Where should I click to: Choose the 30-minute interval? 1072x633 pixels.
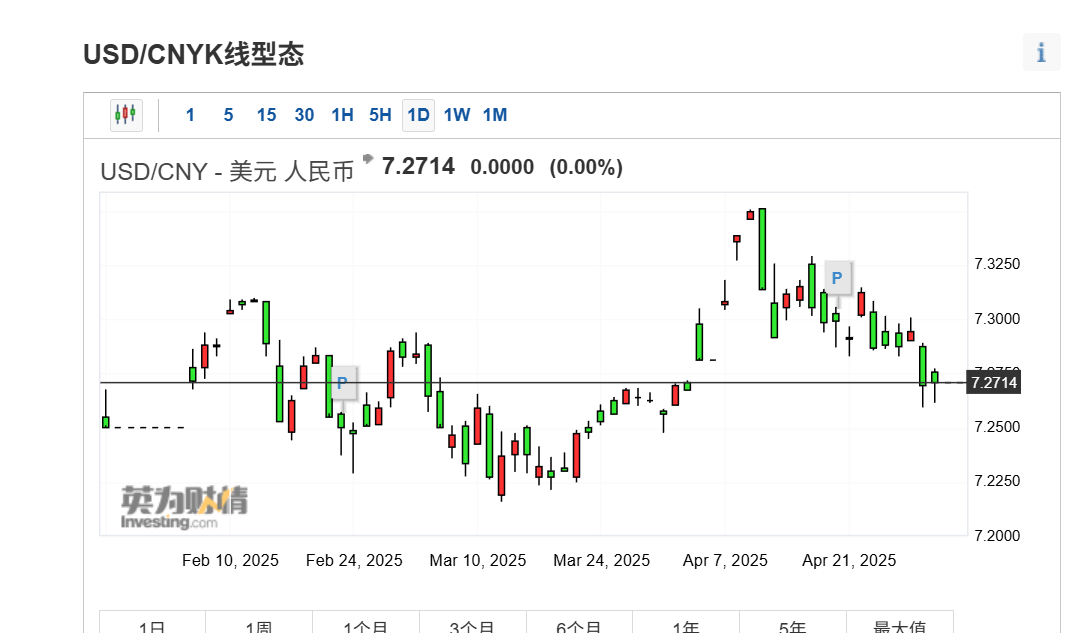(304, 115)
